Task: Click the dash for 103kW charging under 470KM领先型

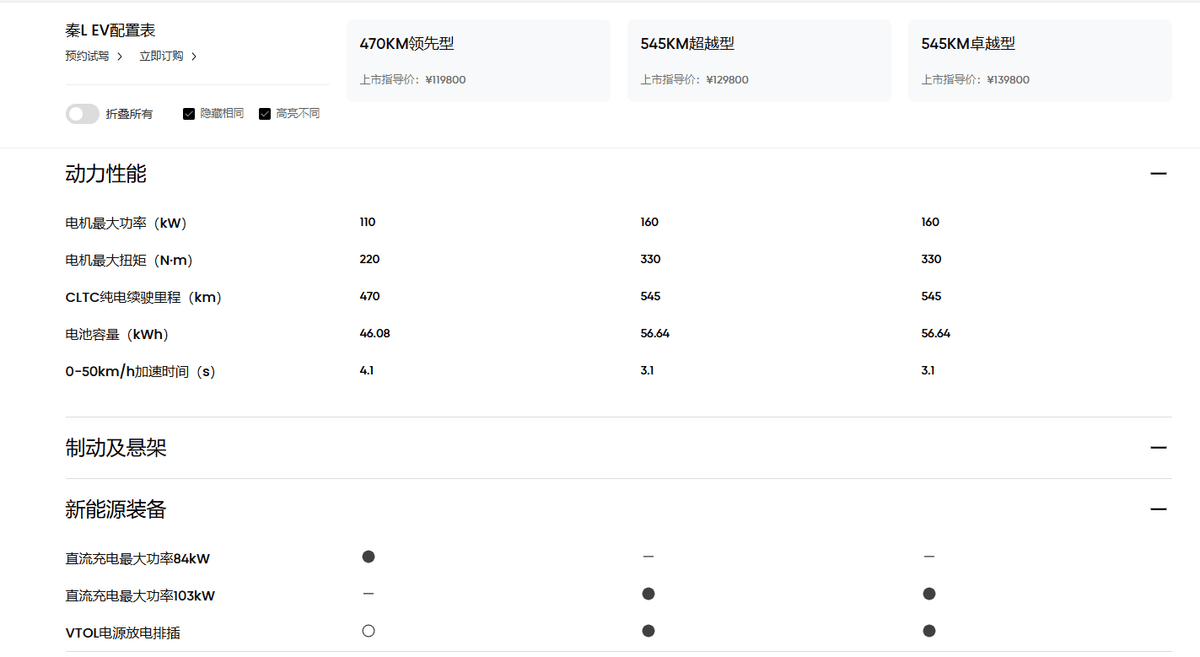Action: (368, 594)
